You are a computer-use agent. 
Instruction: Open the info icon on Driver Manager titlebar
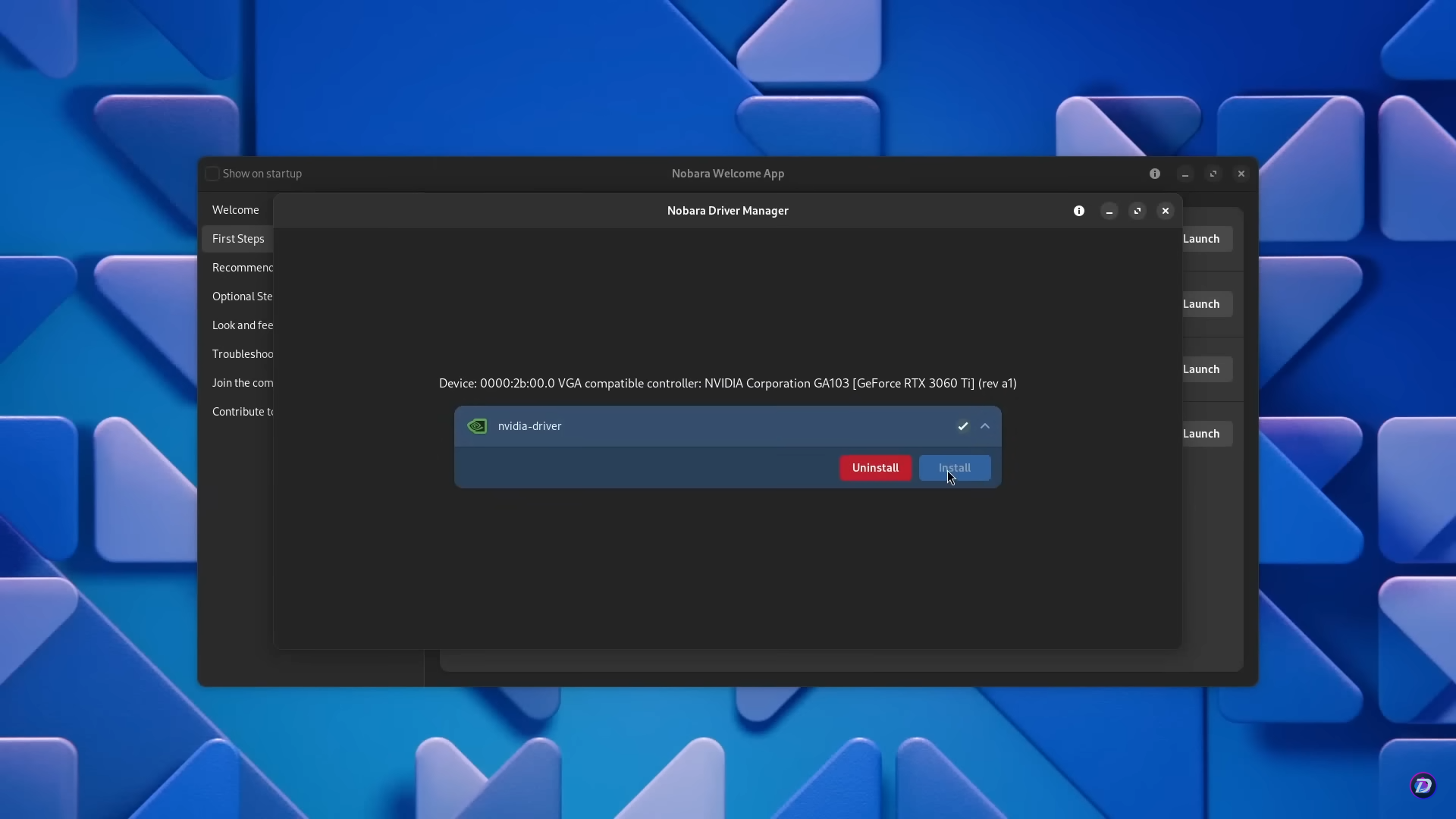pyautogui.click(x=1079, y=210)
